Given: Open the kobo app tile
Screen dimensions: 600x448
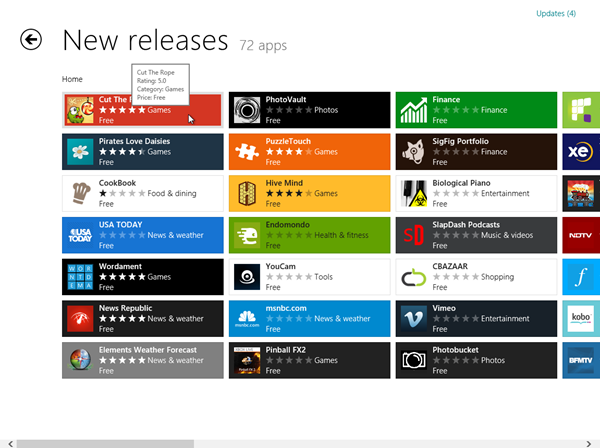Looking at the screenshot, I should coord(581,319).
